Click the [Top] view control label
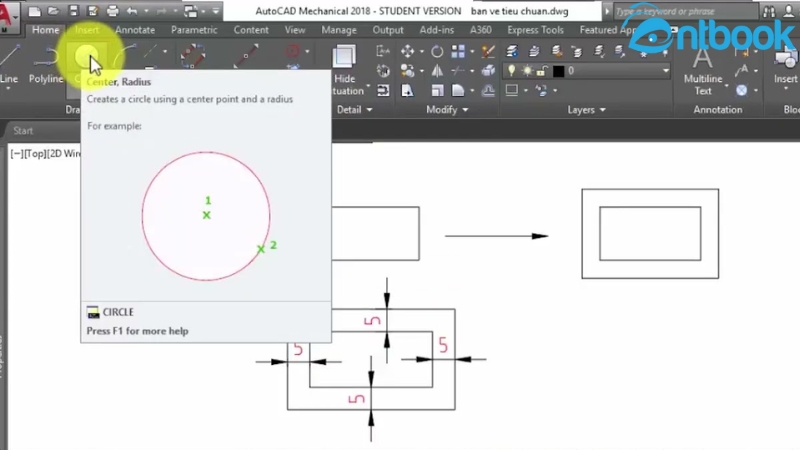 (35, 154)
